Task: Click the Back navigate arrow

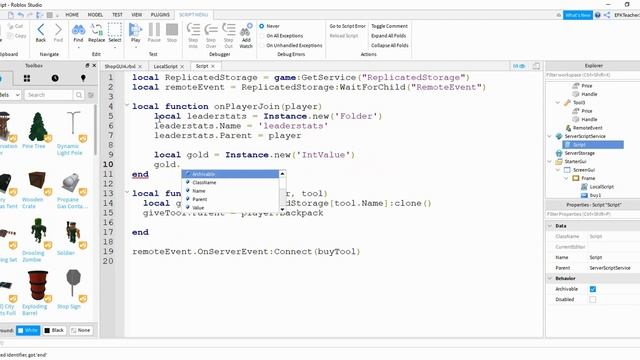Action: tap(41, 30)
